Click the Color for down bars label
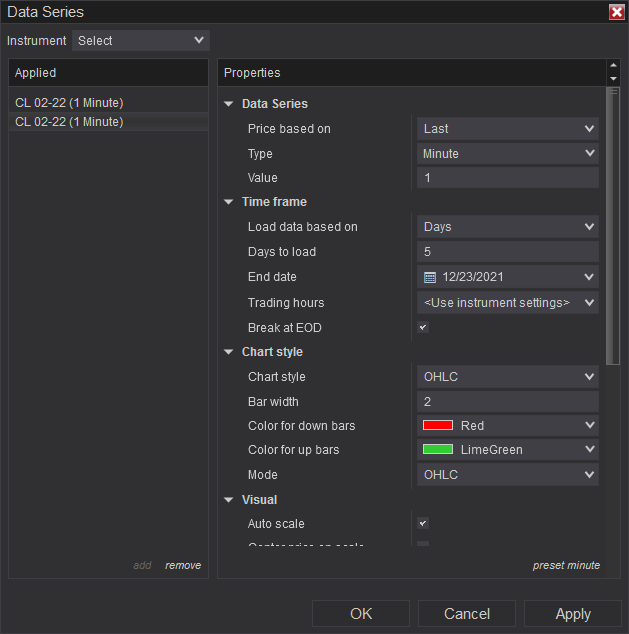 coord(302,426)
